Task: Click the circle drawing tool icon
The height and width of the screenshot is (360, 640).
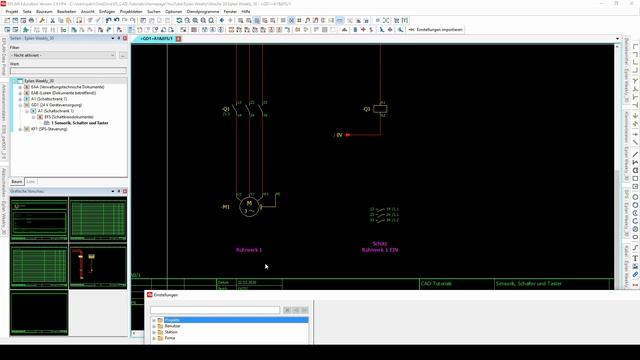Action: click(x=636, y=197)
